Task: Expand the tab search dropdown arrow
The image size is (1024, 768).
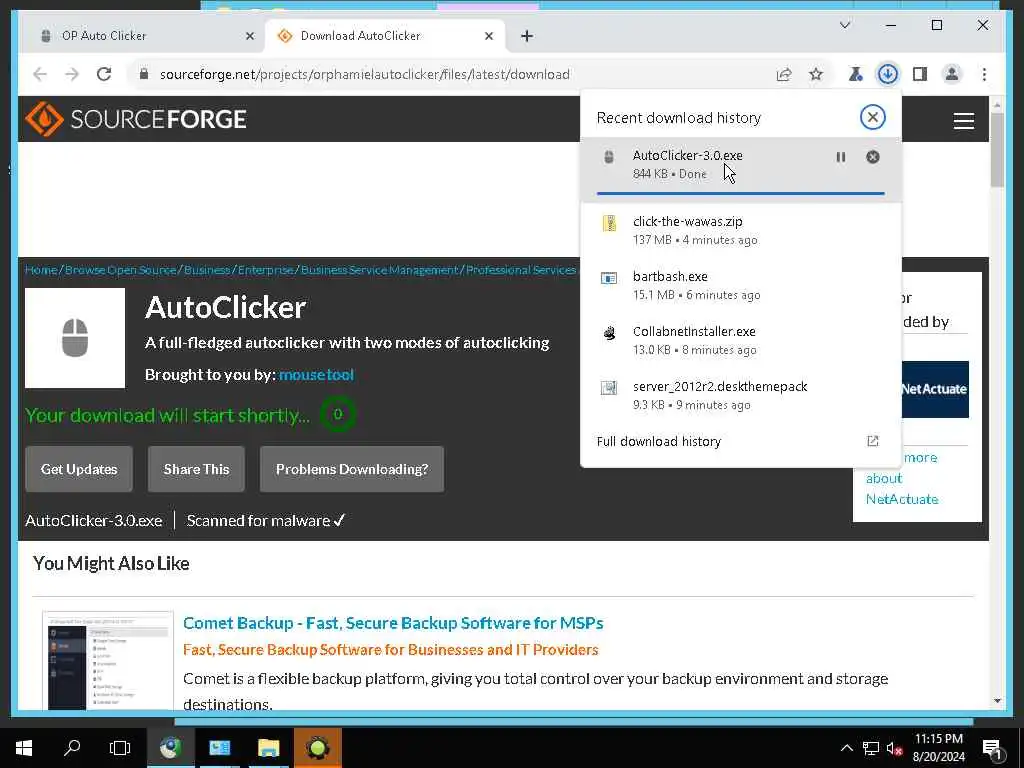Action: pyautogui.click(x=845, y=25)
